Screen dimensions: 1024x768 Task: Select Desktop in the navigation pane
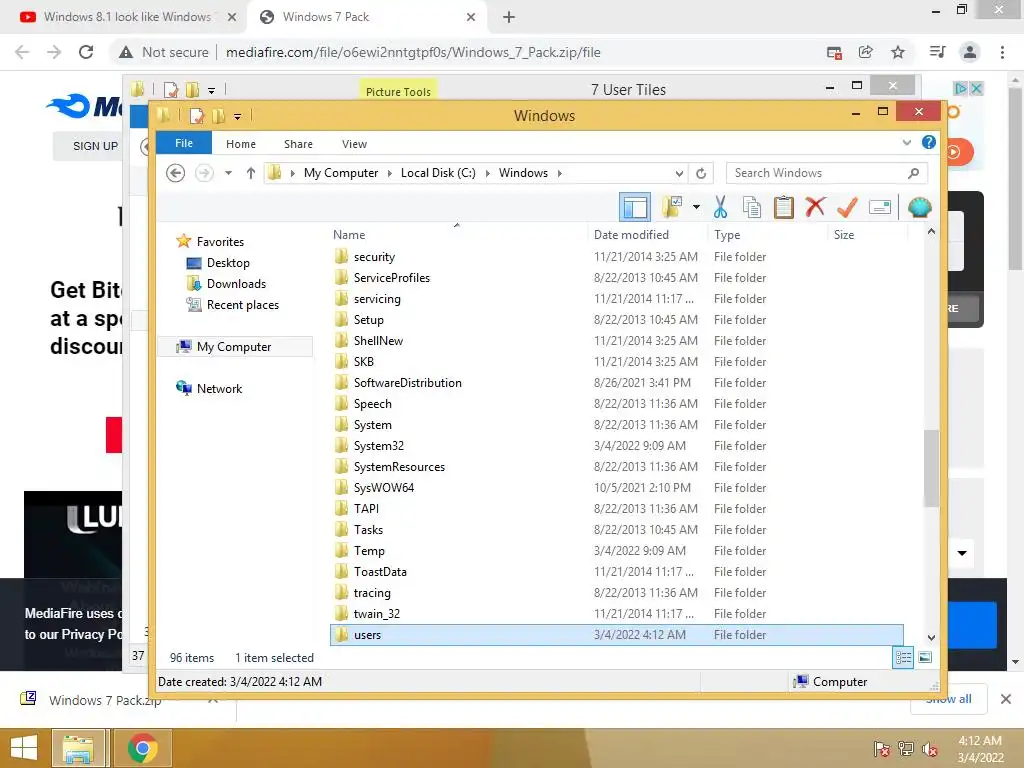[228, 263]
